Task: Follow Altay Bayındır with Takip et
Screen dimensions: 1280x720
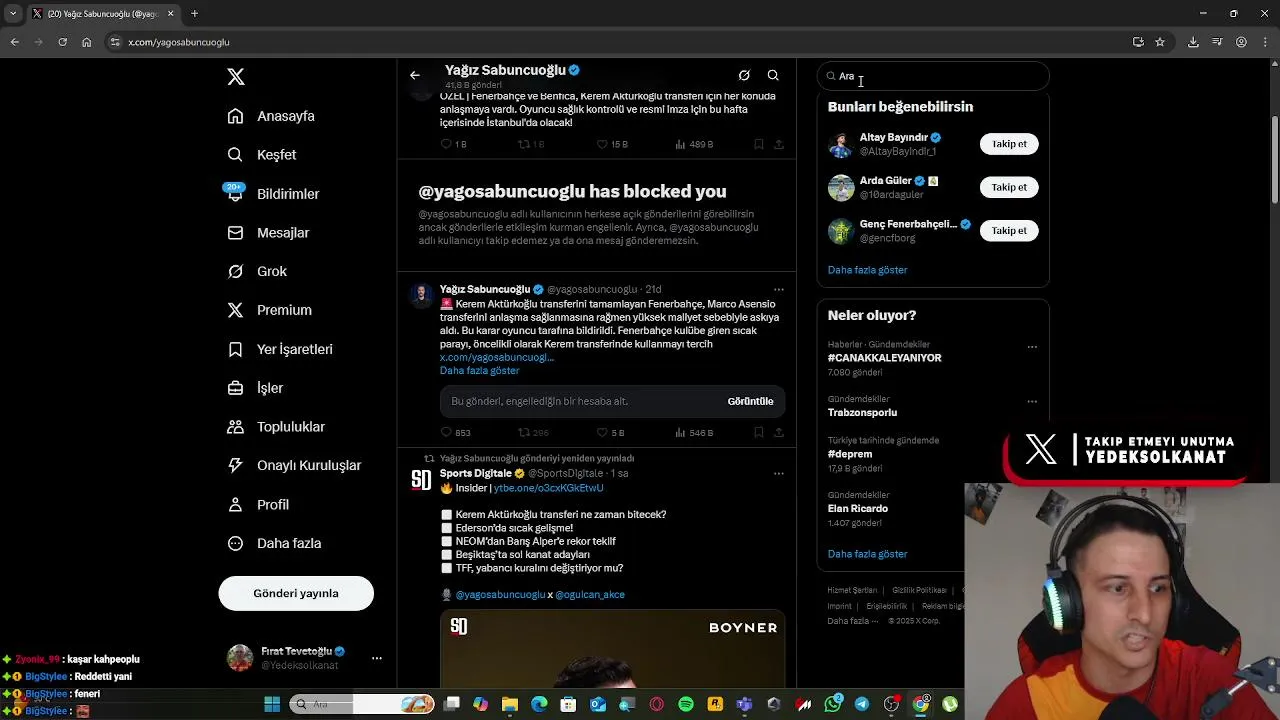Action: tap(1009, 144)
